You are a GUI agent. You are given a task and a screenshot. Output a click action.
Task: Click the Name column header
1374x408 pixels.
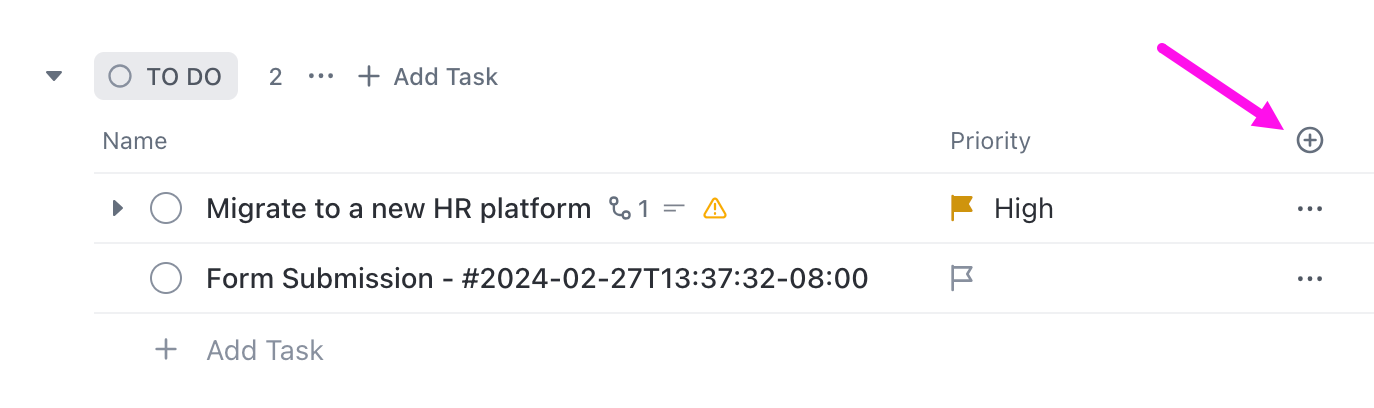(135, 141)
